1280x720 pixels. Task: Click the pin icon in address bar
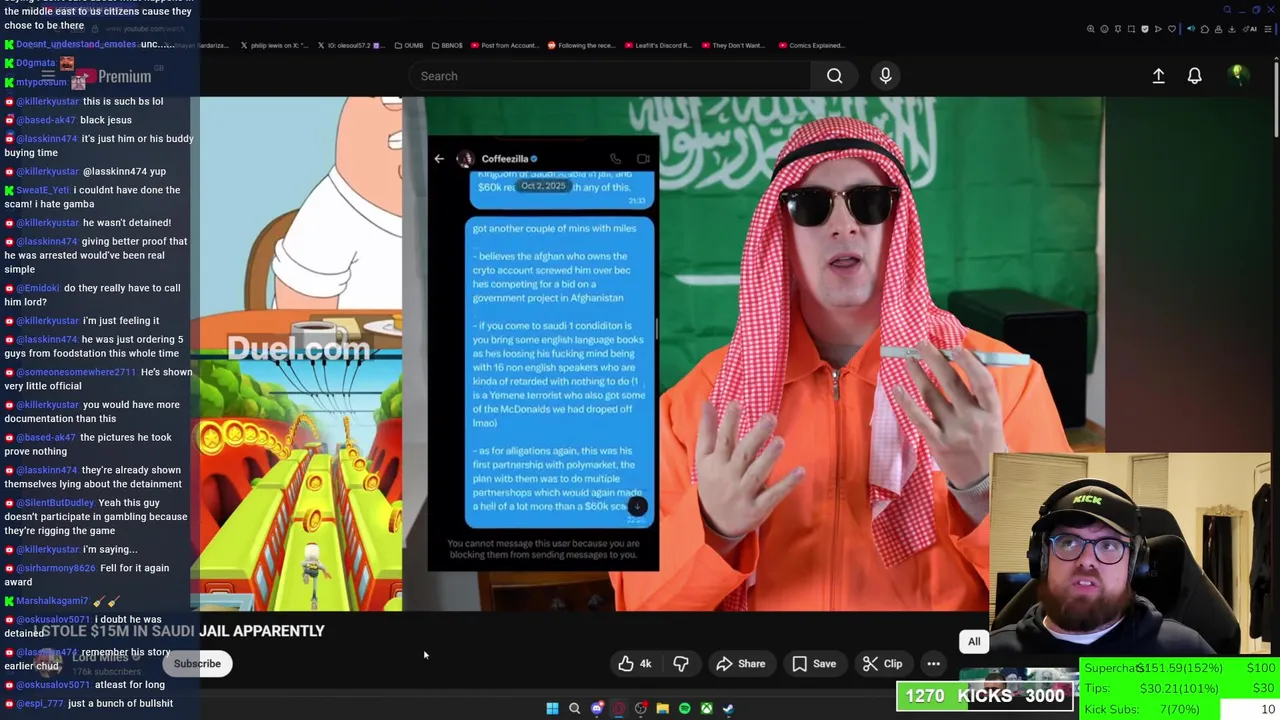[1118, 29]
